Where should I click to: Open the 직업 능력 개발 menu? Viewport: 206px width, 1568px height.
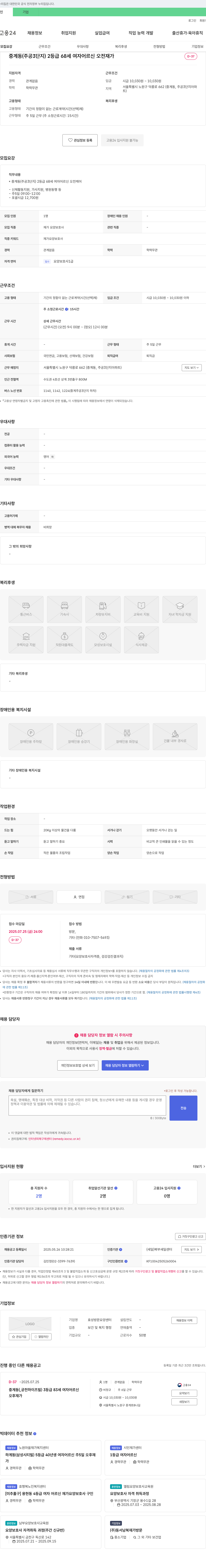(x=141, y=33)
